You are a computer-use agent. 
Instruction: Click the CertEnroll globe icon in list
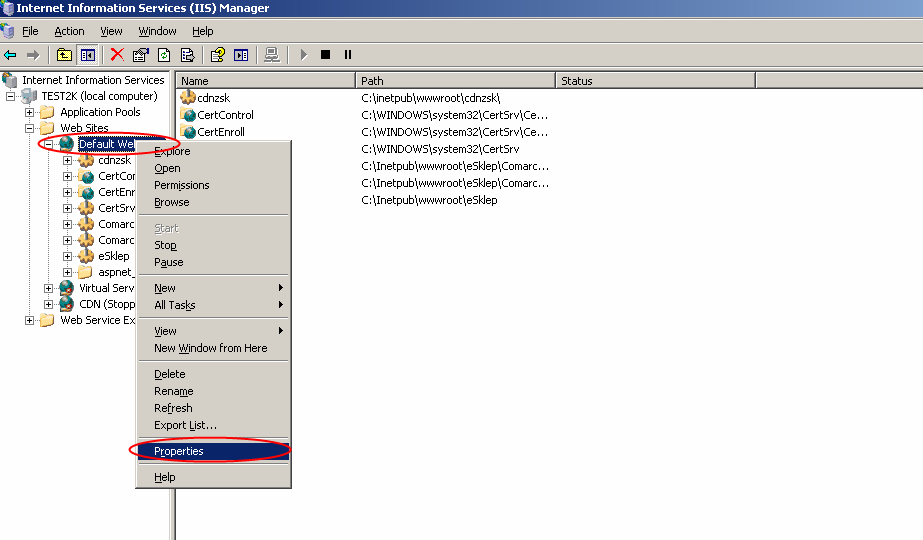point(188,132)
